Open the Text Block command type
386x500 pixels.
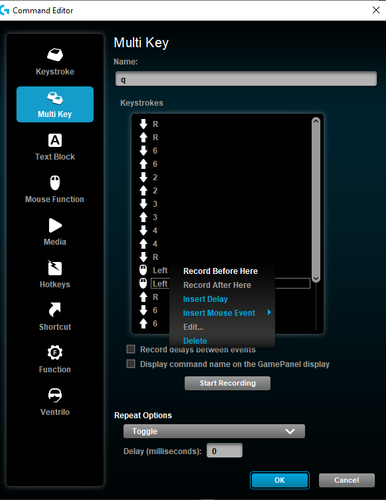pos(55,147)
